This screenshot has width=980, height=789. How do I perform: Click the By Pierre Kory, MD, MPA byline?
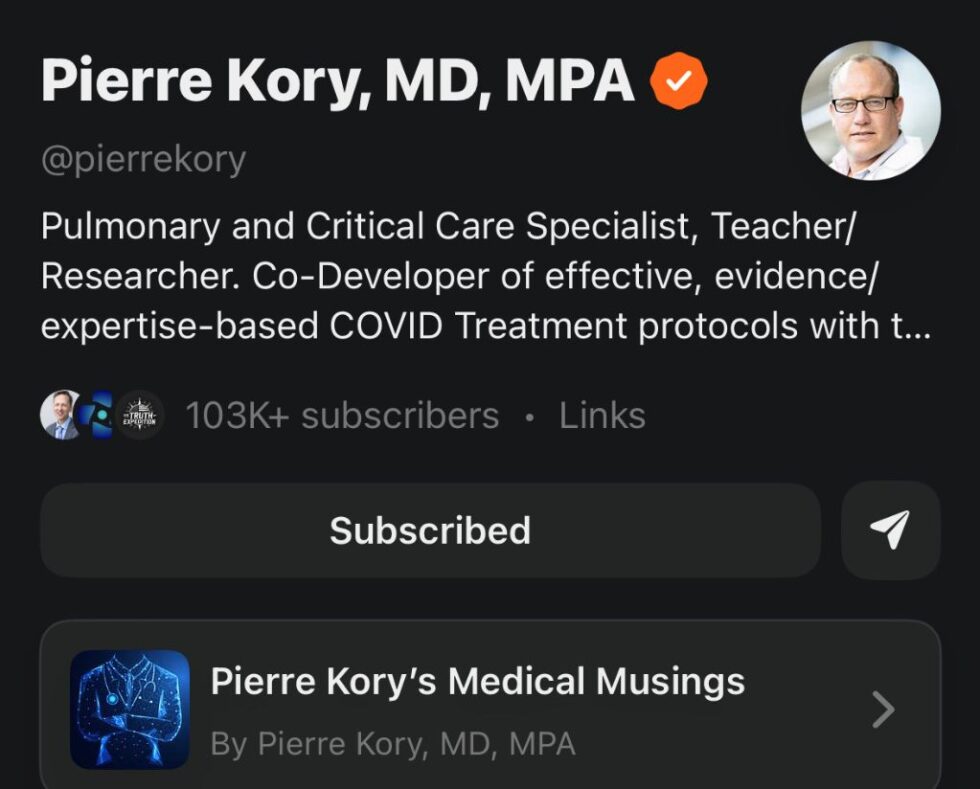(392, 743)
